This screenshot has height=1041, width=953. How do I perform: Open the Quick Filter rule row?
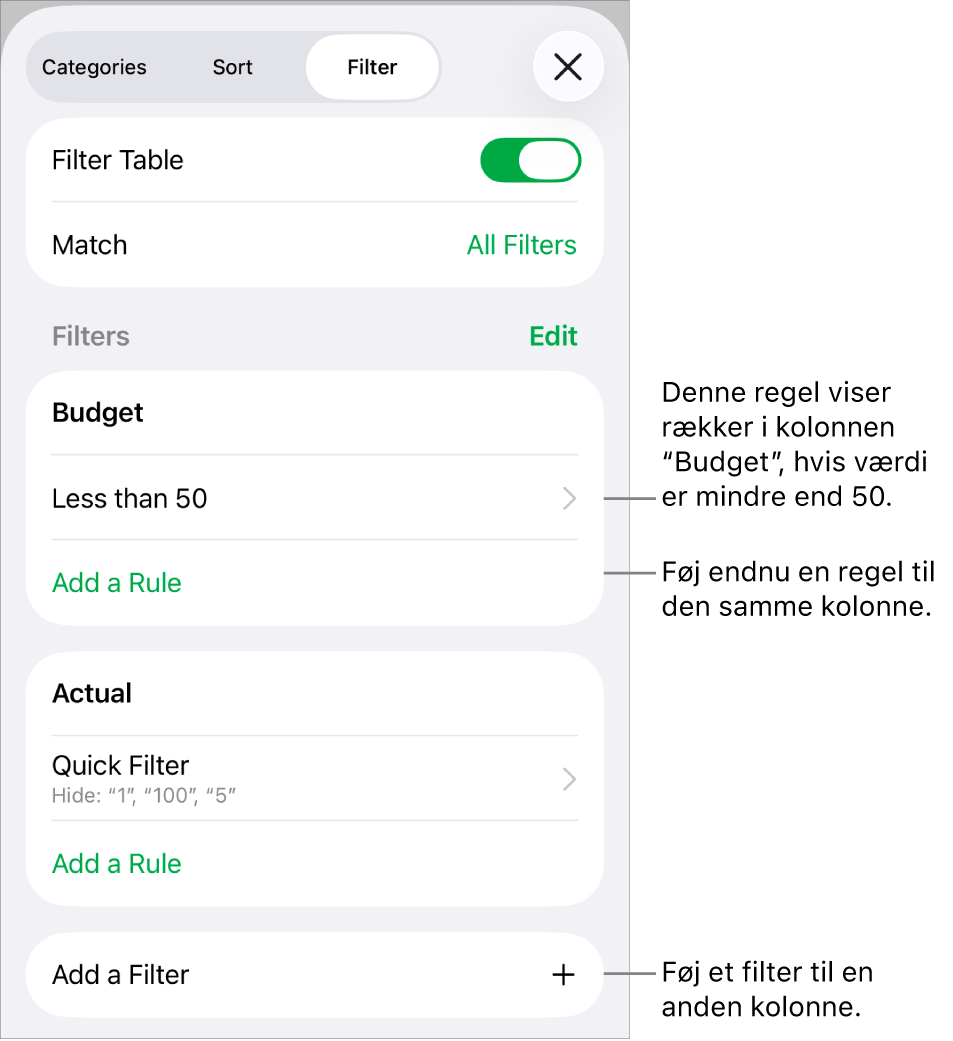click(315, 778)
